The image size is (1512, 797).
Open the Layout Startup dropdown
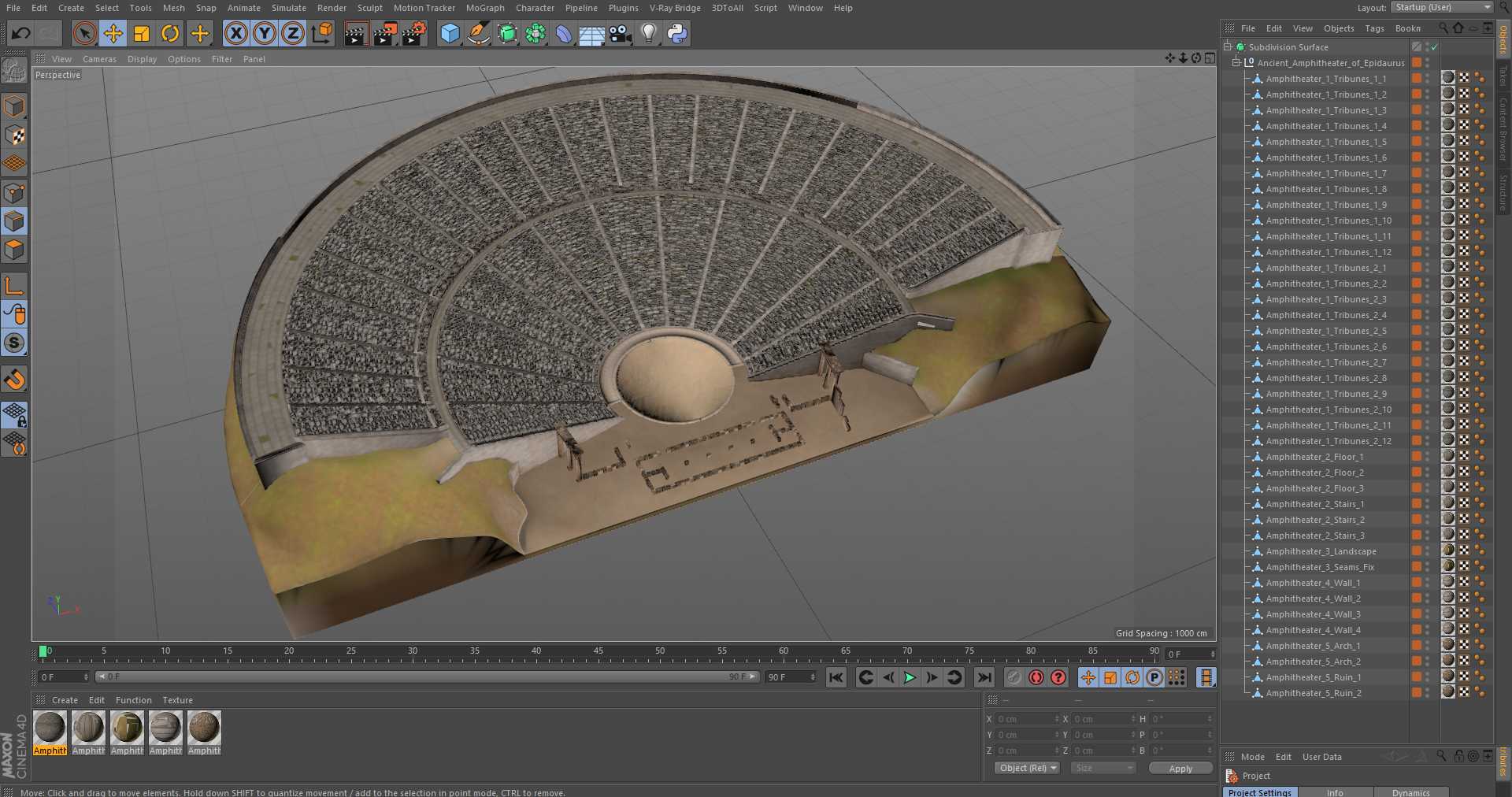click(x=1442, y=8)
